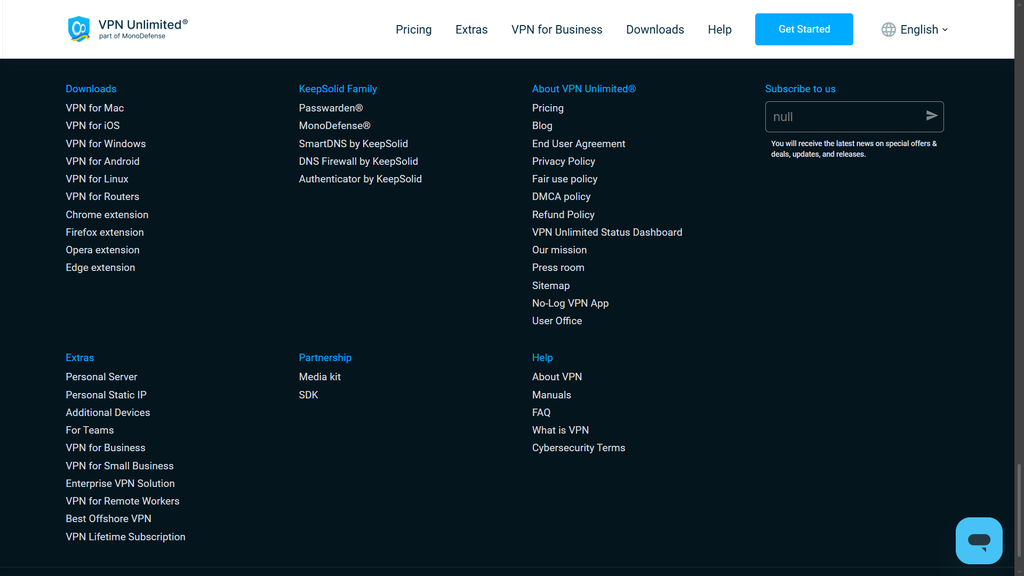
Task: Open footer VPN for Business link
Action: (105, 448)
